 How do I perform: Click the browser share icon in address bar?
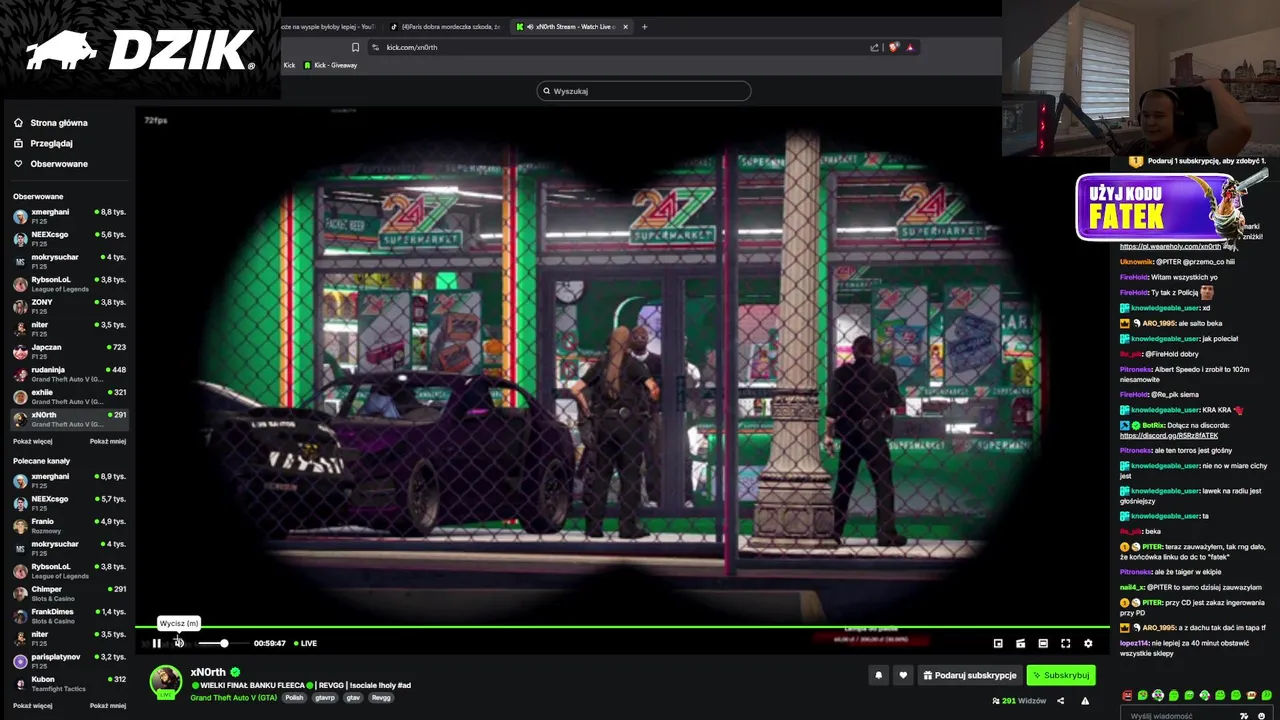click(x=875, y=47)
